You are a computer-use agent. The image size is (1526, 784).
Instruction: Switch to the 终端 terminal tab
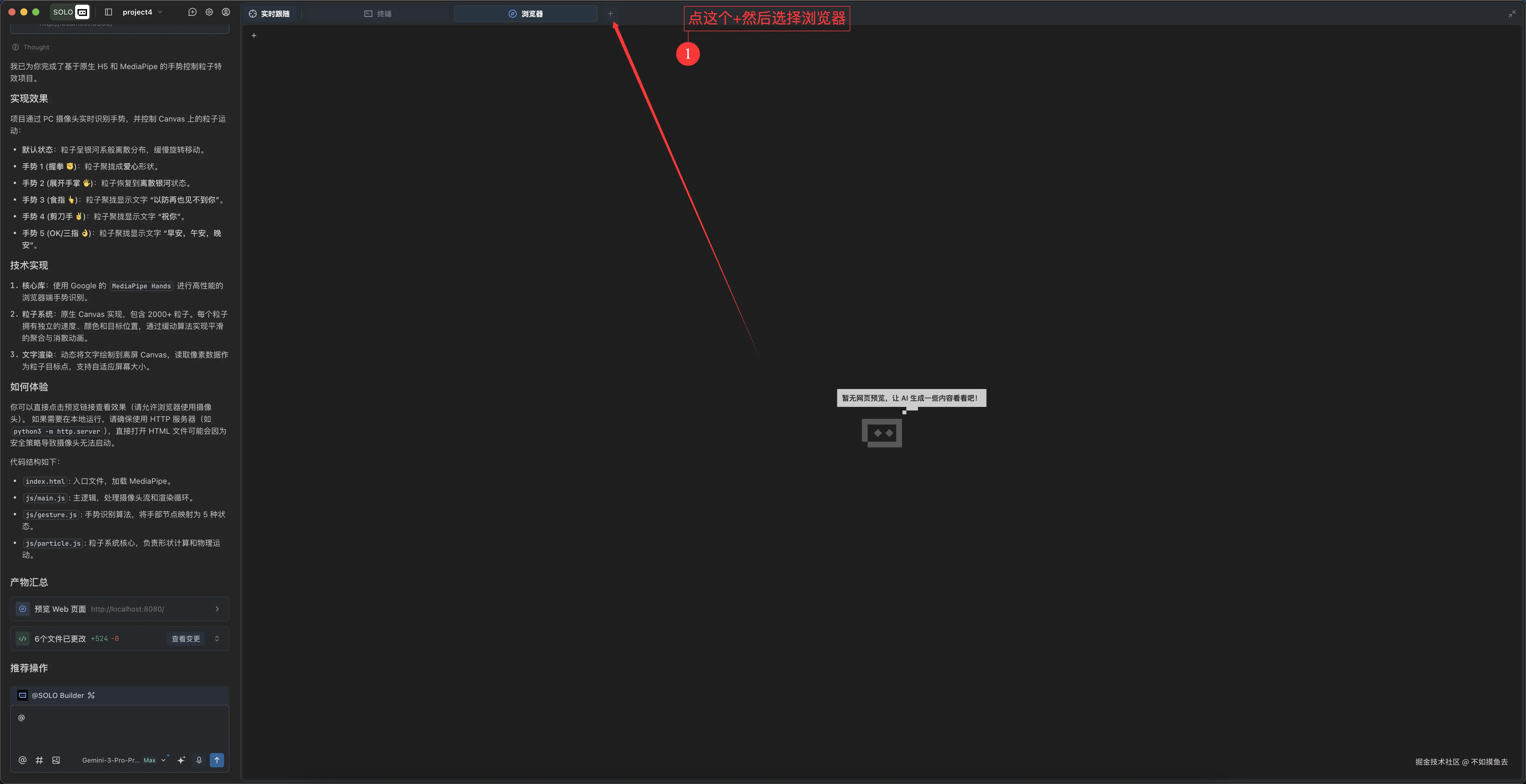click(x=378, y=14)
